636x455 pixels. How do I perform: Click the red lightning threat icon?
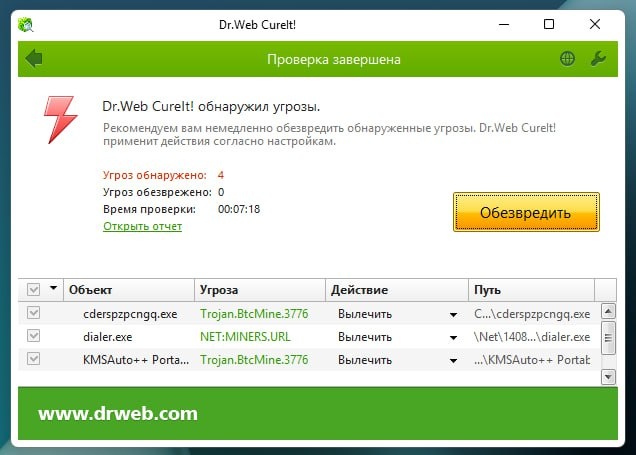(x=60, y=120)
